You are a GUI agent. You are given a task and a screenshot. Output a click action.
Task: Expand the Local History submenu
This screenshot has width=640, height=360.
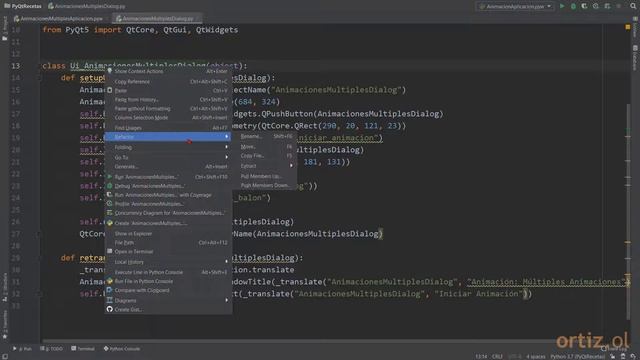point(168,262)
